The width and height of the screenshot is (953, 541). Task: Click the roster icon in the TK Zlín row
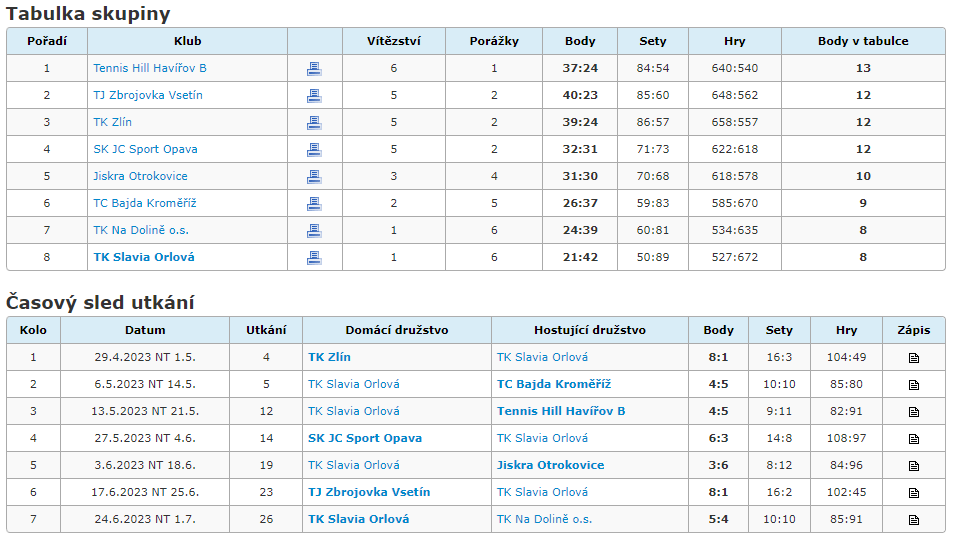314,123
